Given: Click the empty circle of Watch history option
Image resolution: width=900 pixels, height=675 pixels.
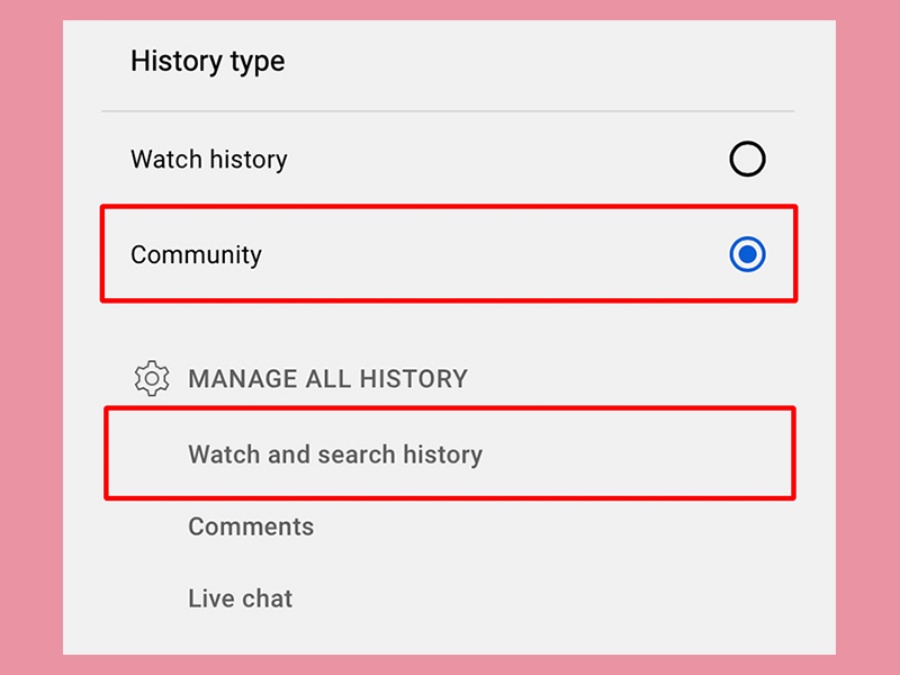Looking at the screenshot, I should click(747, 159).
